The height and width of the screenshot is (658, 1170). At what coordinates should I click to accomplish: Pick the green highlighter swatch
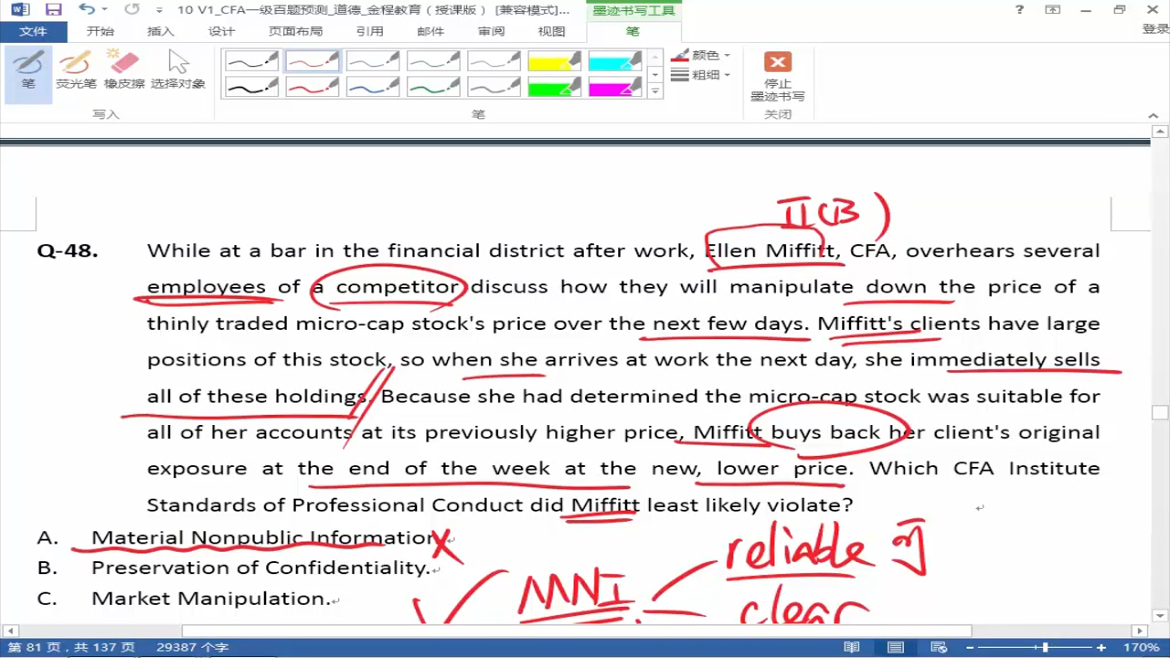(x=554, y=87)
